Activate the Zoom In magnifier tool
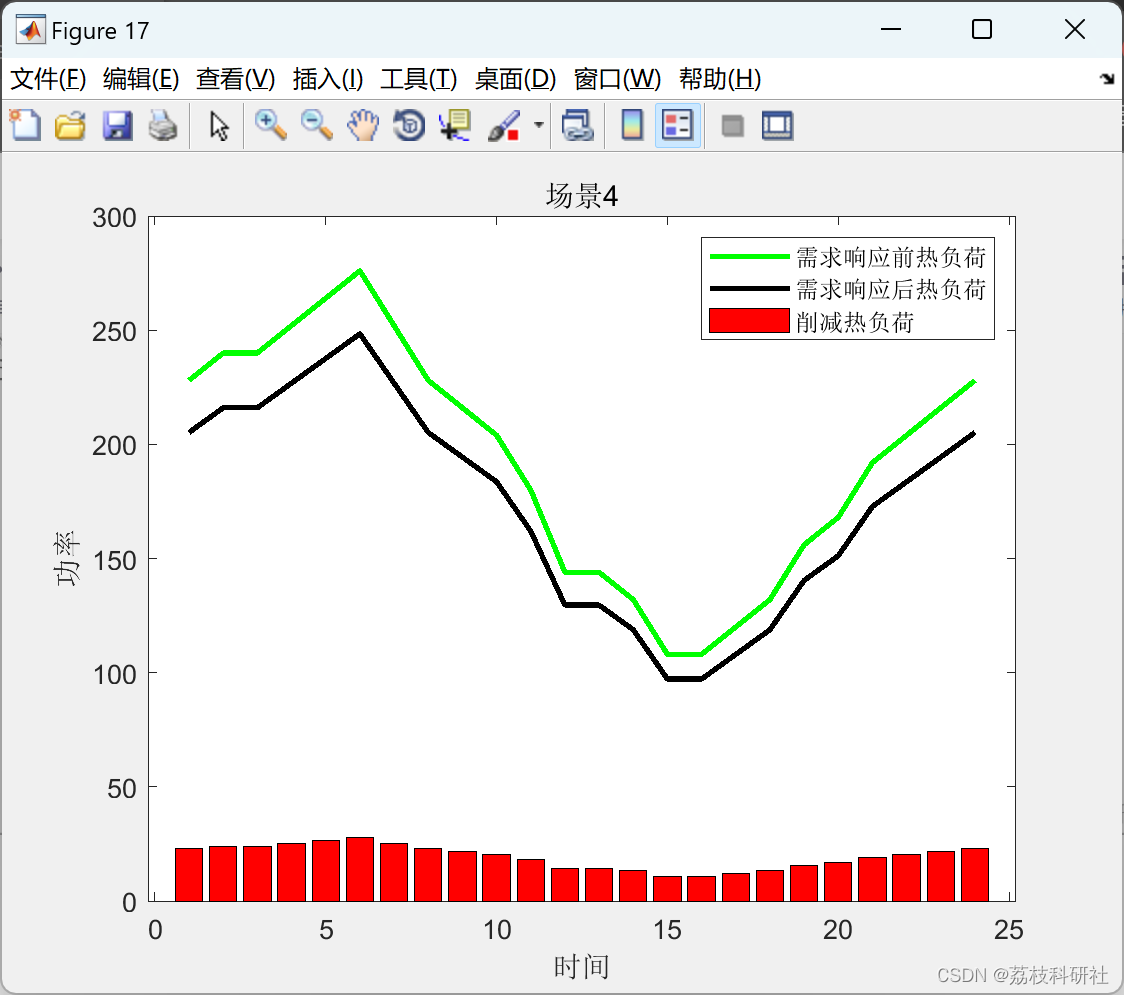 [270, 125]
